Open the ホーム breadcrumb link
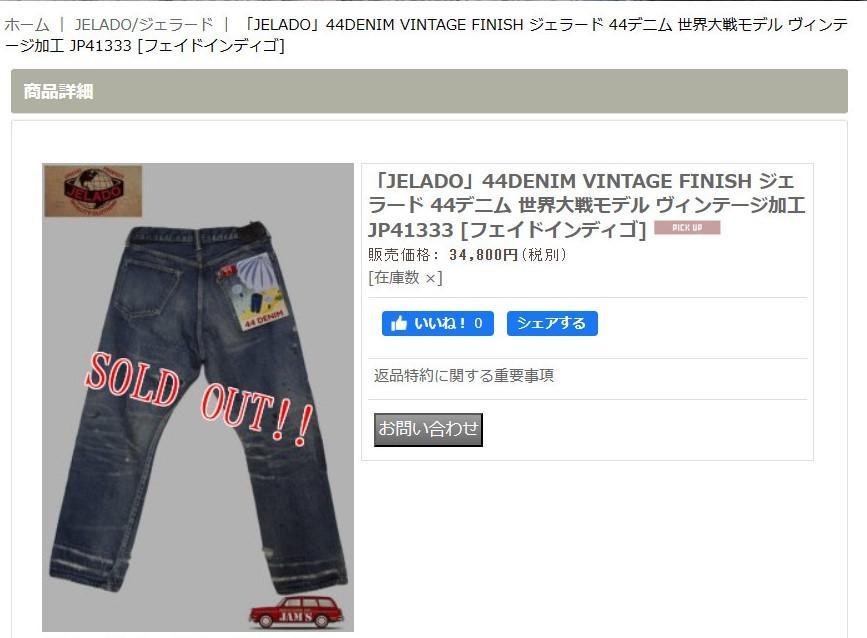Image resolution: width=867 pixels, height=638 pixels. (27, 25)
